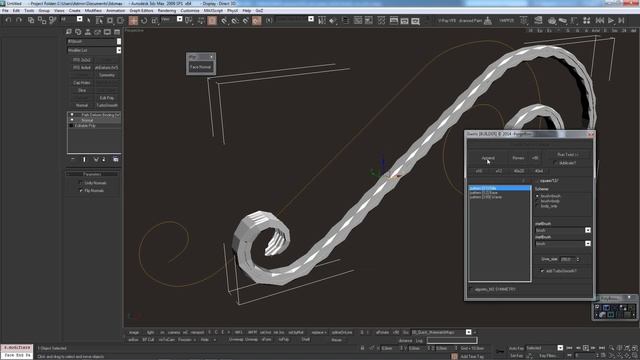Select the pattern [12] Face list item

point(500,193)
